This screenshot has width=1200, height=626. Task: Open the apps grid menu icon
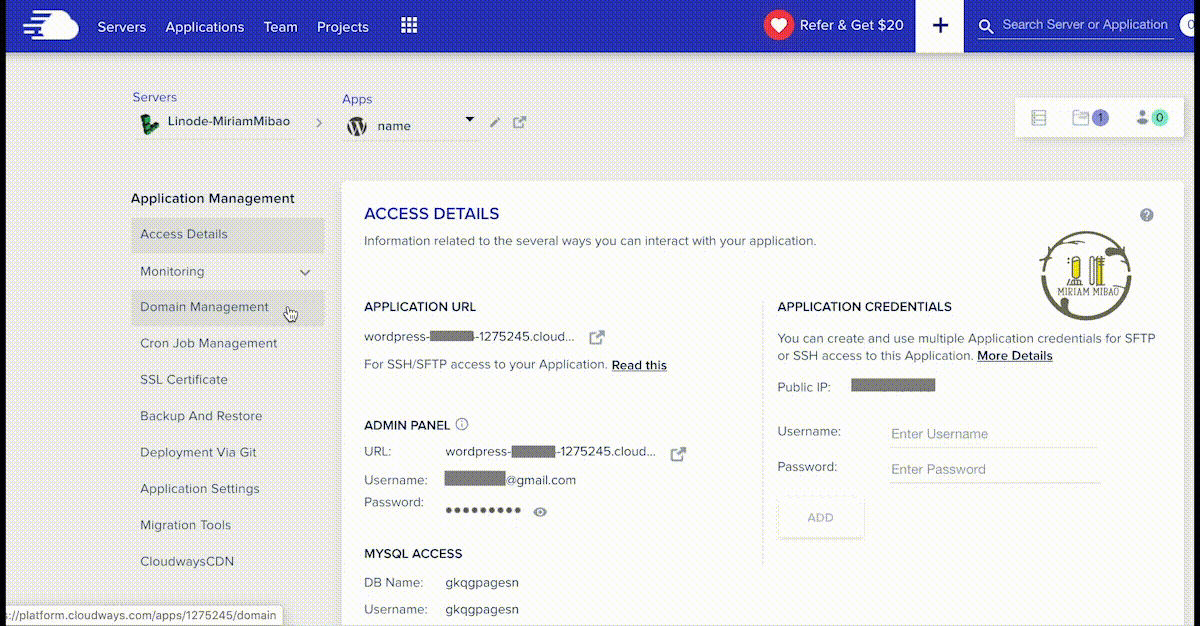point(409,26)
